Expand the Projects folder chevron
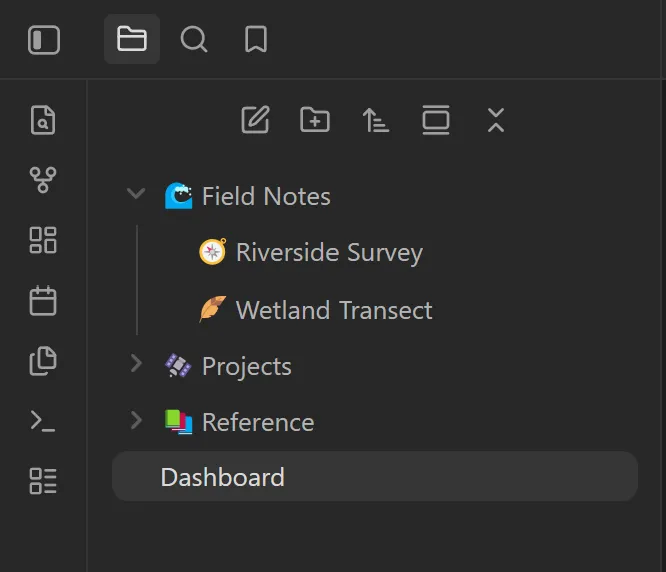Viewport: 666px width, 572px height. (x=136, y=363)
